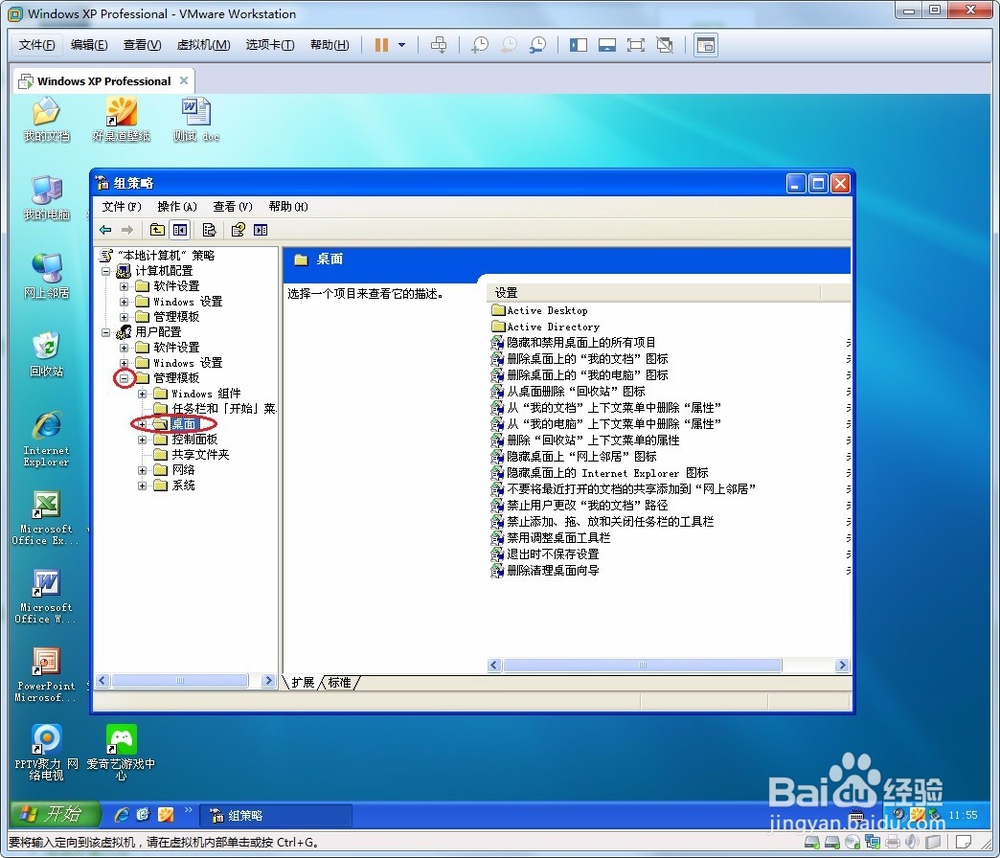Select PPTV聚力网络电视 desktop icon
The width and height of the screenshot is (1000, 858).
tap(46, 753)
